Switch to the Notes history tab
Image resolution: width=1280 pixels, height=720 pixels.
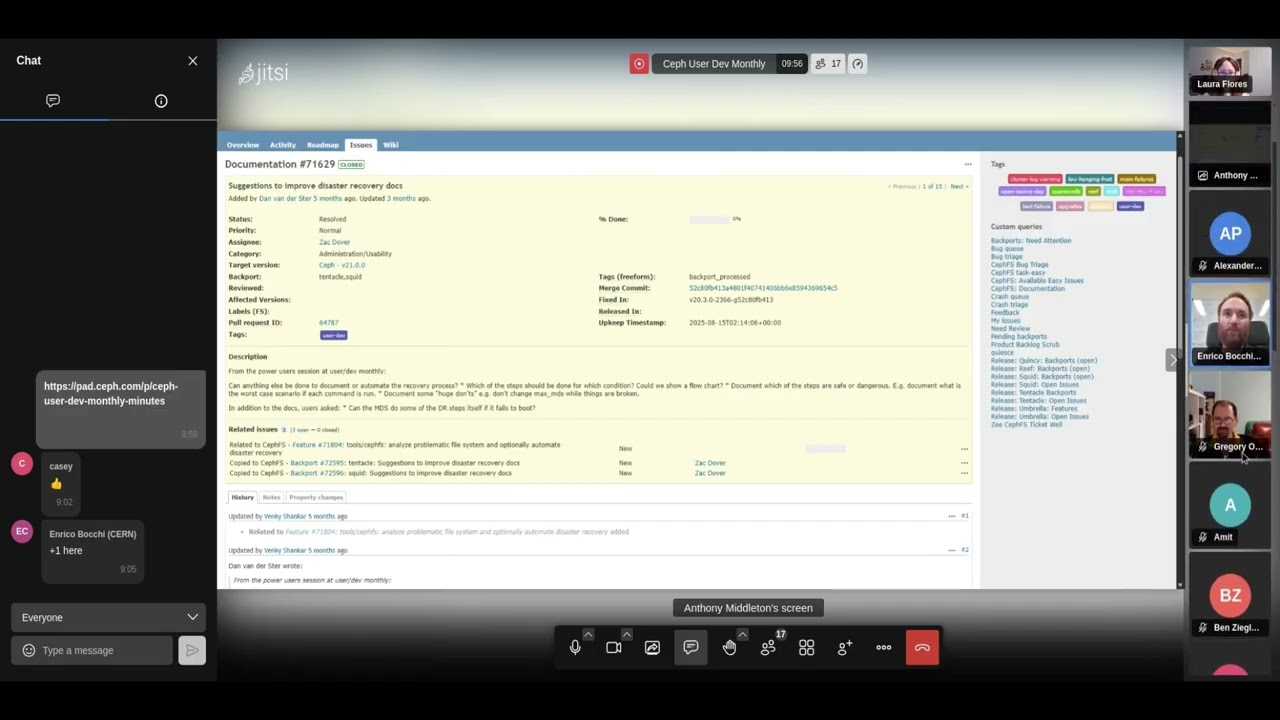(271, 497)
